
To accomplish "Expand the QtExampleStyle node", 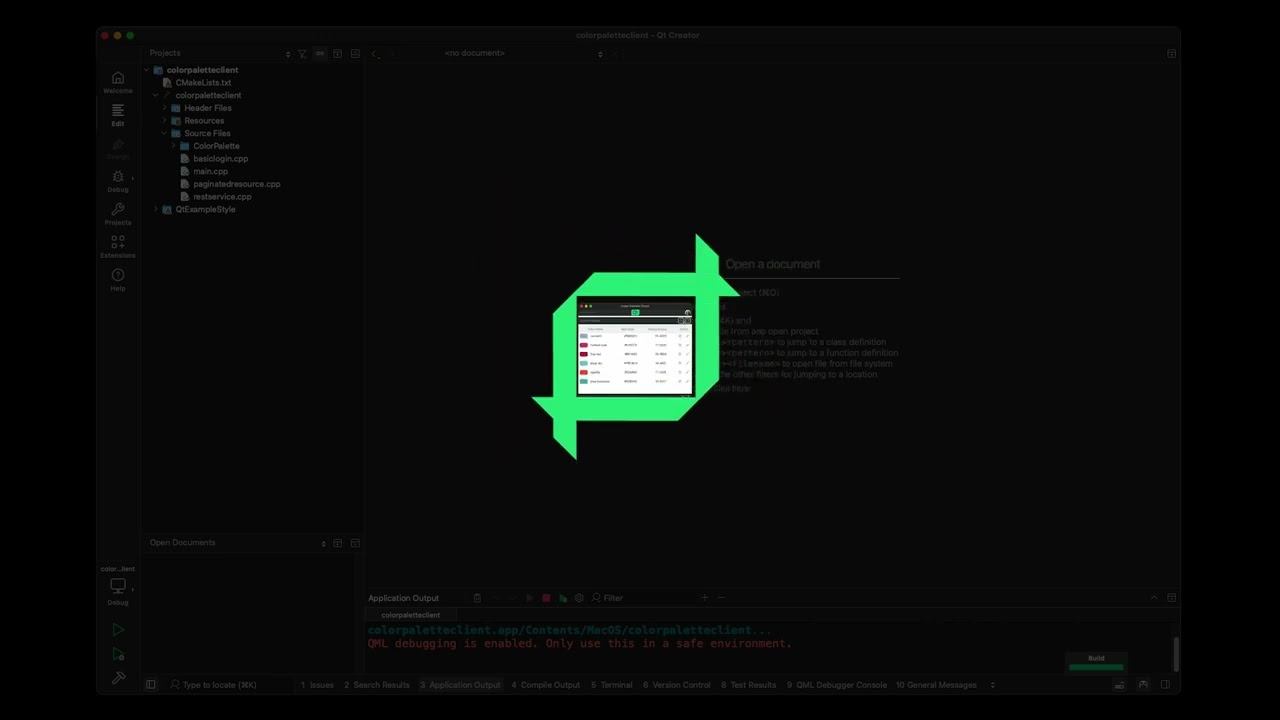I will click(156, 210).
